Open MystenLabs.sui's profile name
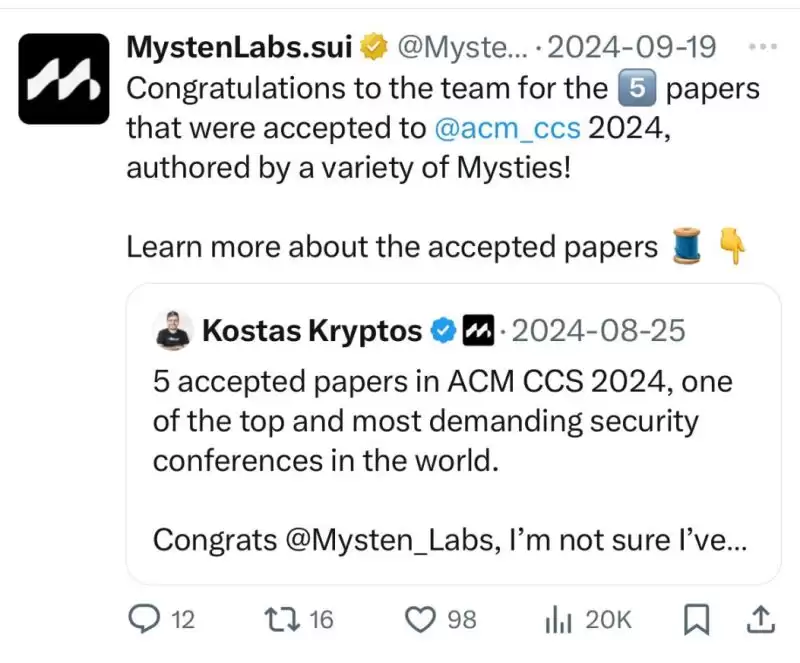800x663 pixels. tap(238, 46)
